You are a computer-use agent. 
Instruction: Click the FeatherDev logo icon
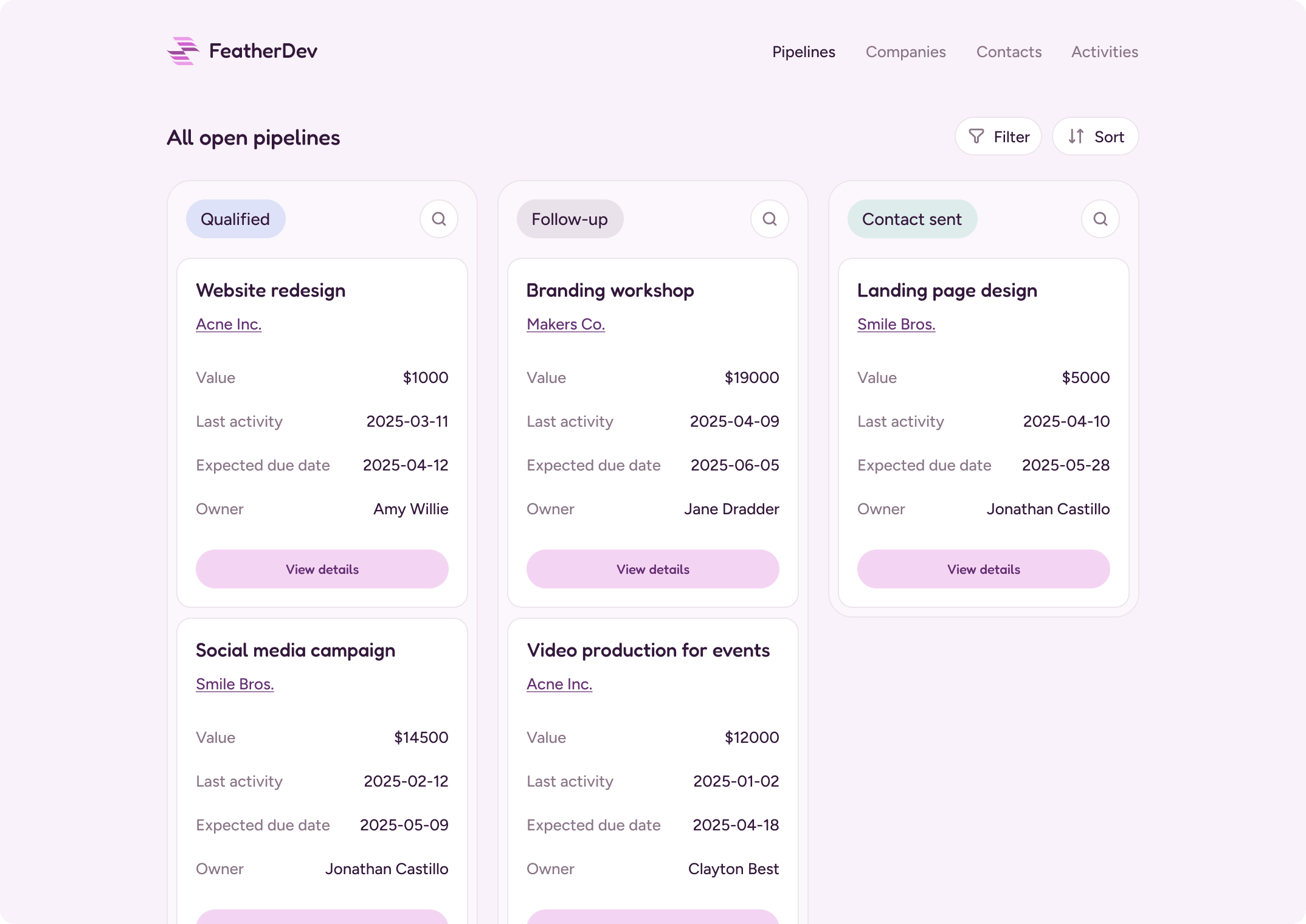coord(183,51)
